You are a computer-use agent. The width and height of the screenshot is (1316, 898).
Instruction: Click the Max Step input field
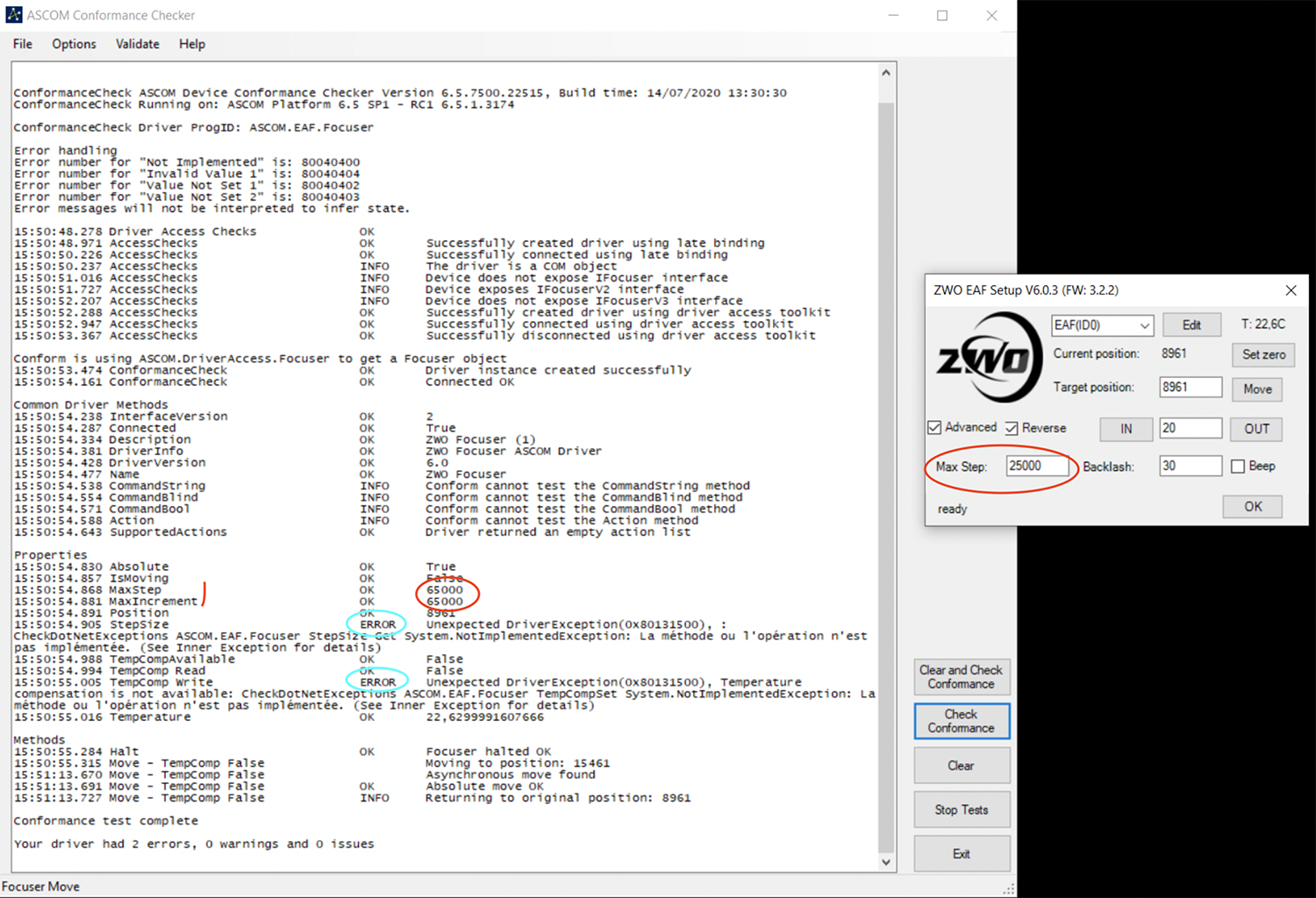(x=1039, y=466)
